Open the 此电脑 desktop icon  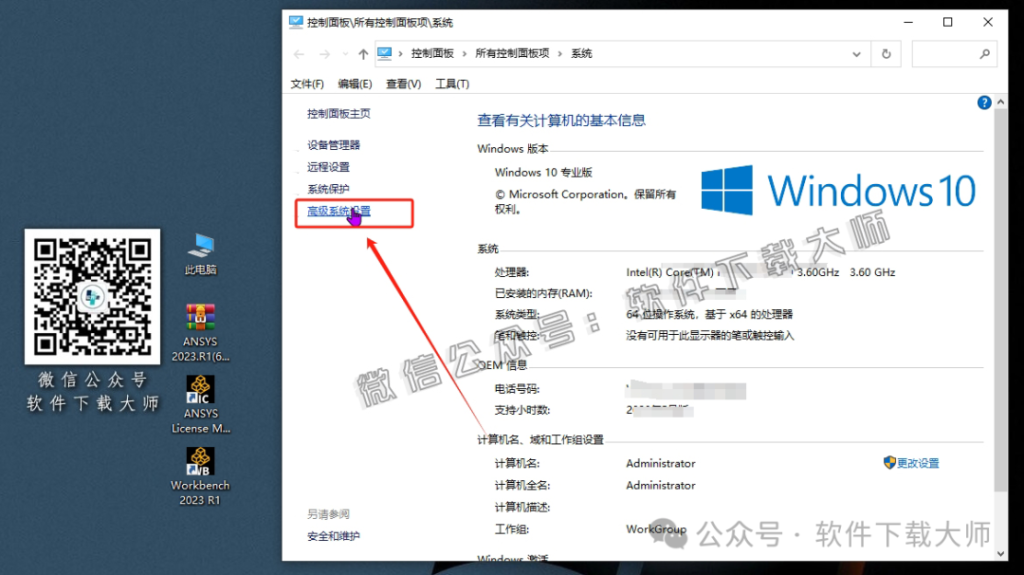click(200, 254)
